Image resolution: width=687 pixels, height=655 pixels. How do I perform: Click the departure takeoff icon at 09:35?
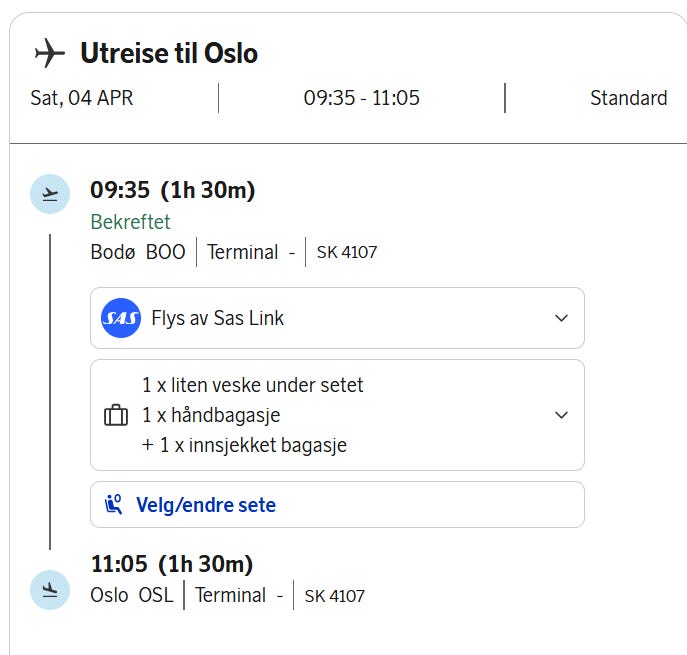50,194
